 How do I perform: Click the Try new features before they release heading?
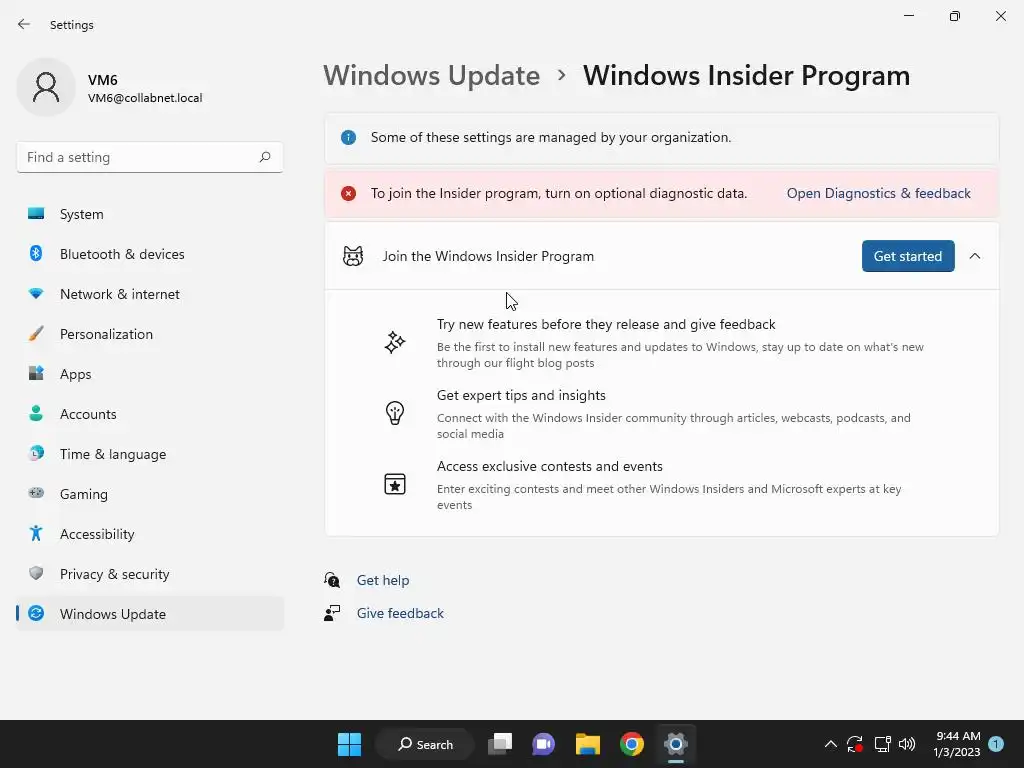click(606, 325)
